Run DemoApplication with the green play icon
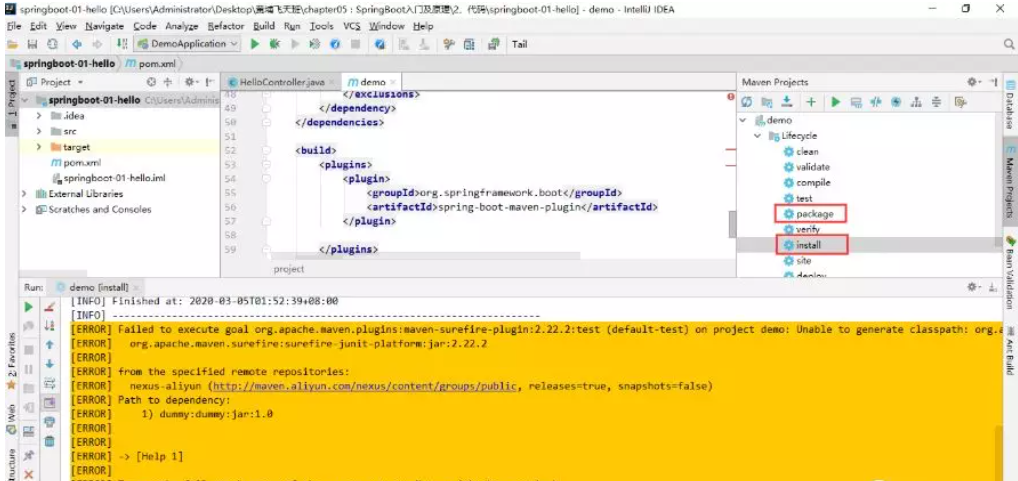 (255, 44)
